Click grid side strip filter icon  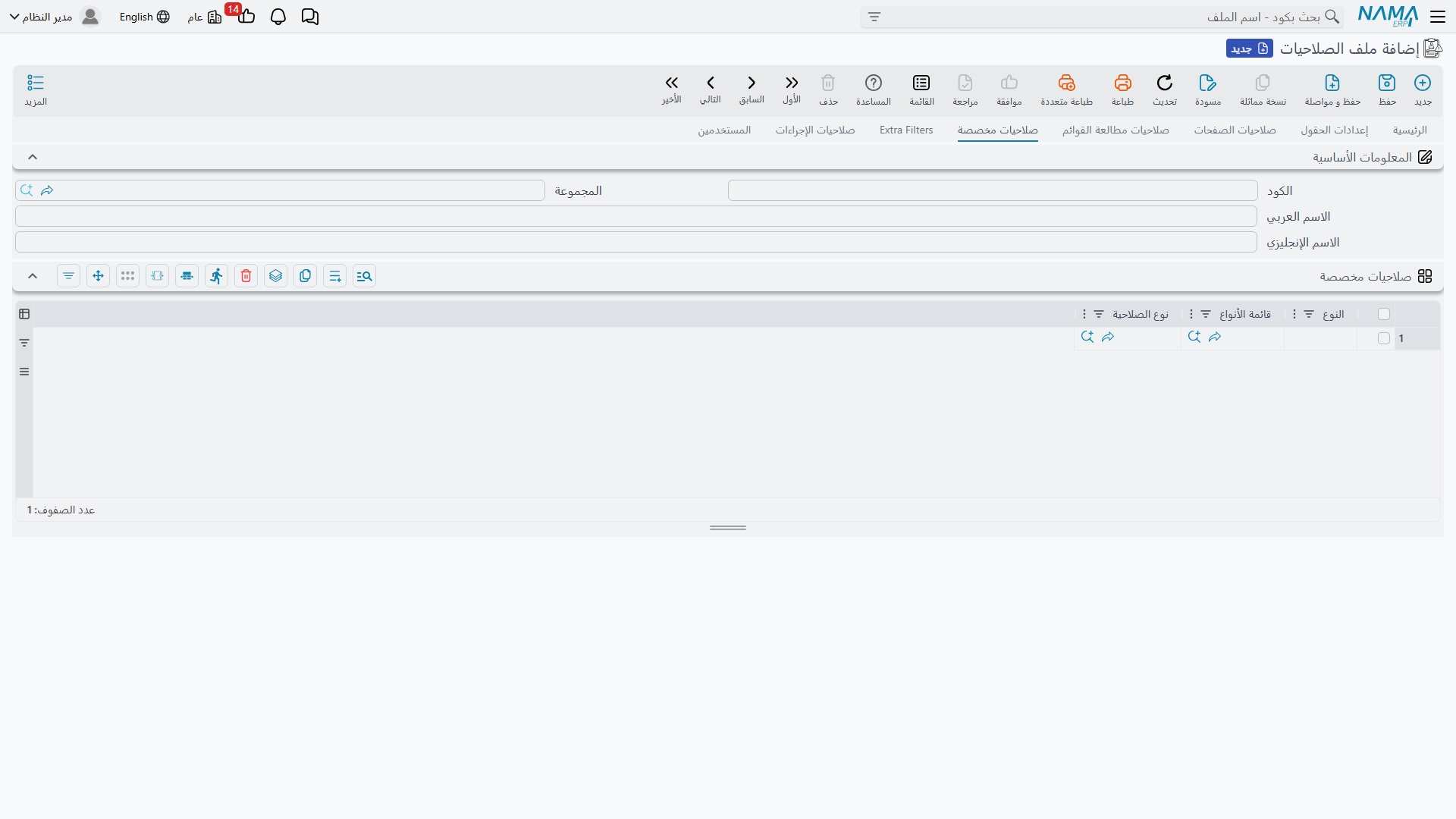coord(24,343)
